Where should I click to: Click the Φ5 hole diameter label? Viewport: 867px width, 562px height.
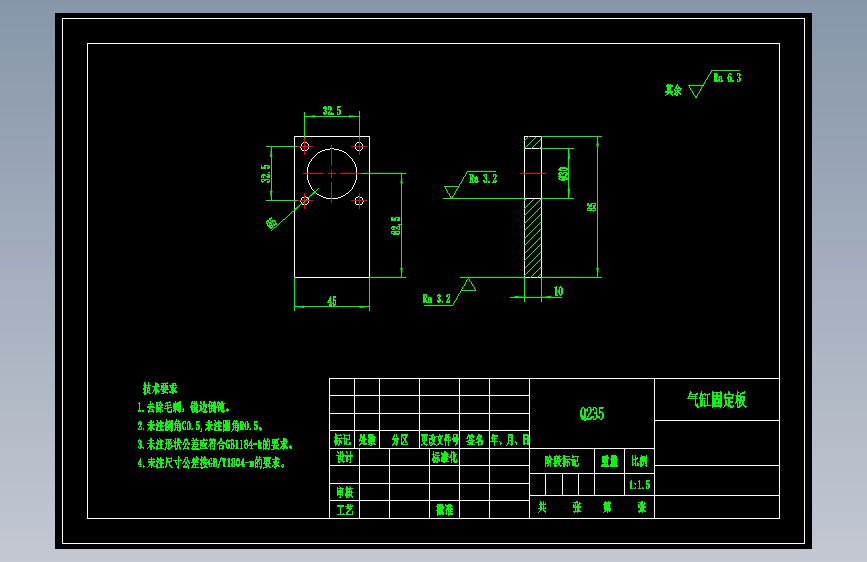(271, 223)
